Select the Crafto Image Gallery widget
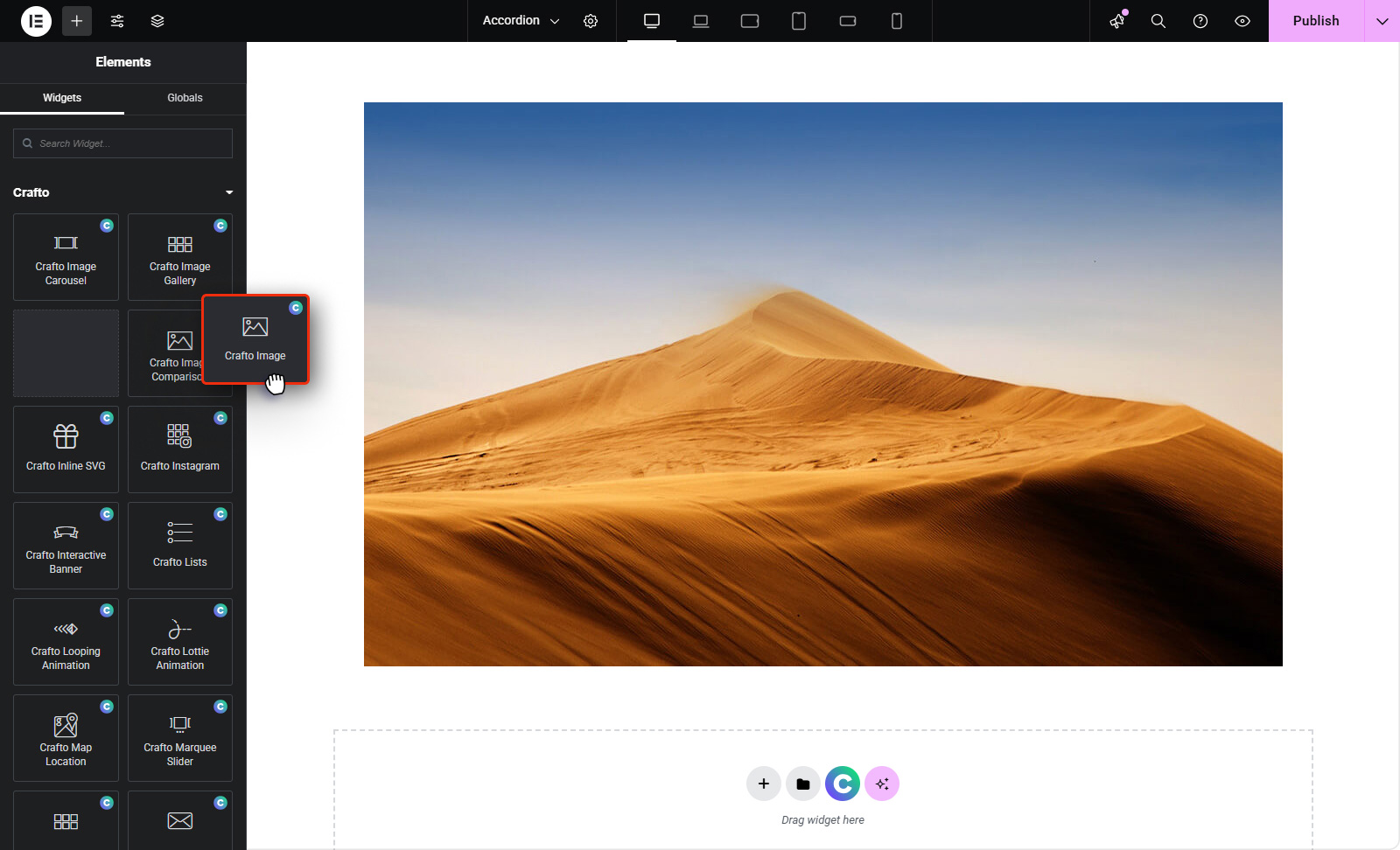1400x850 pixels. pyautogui.click(x=180, y=257)
